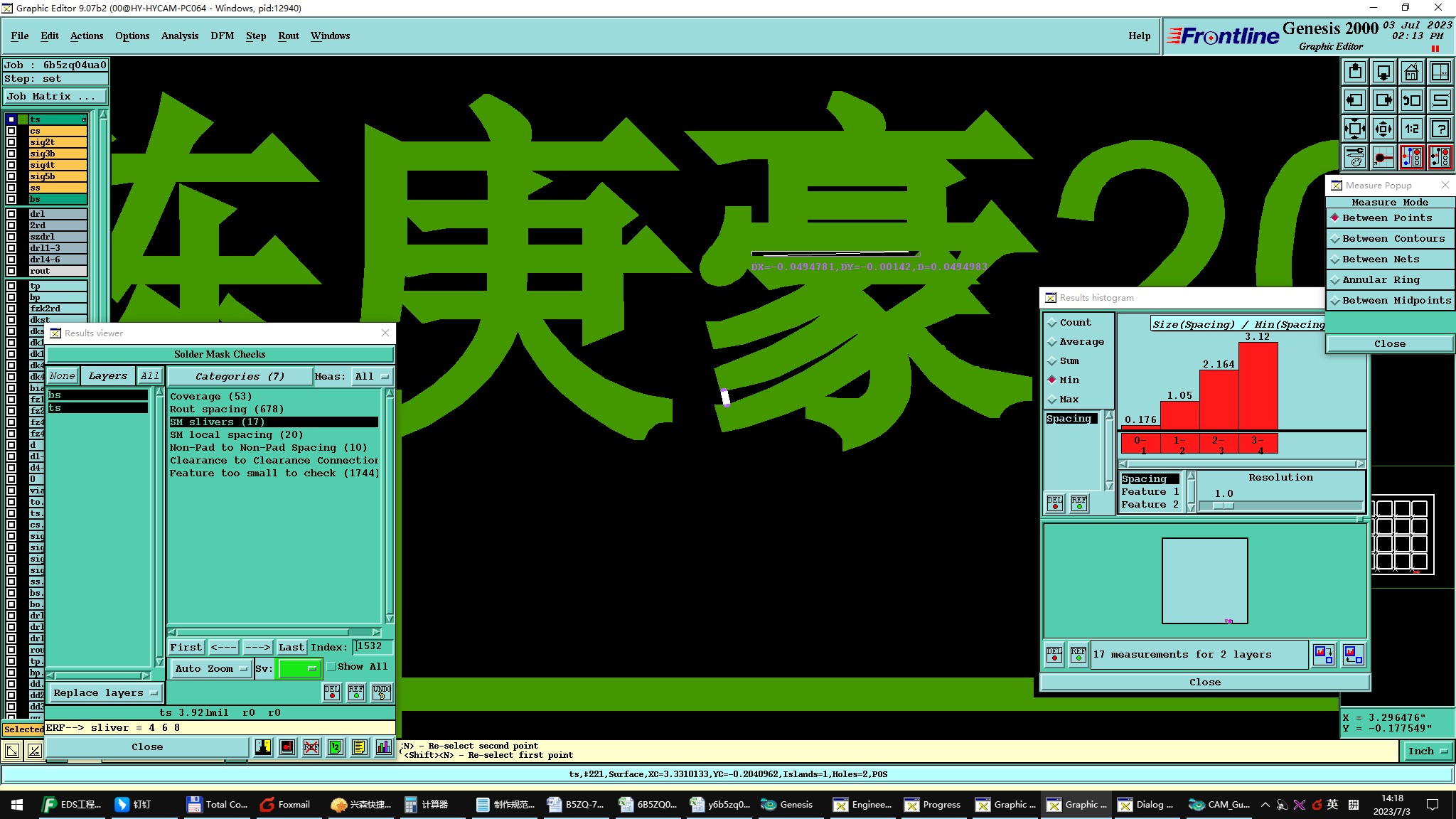Open the Analysis menu
Viewport: 1456px width, 819px height.
179,36
